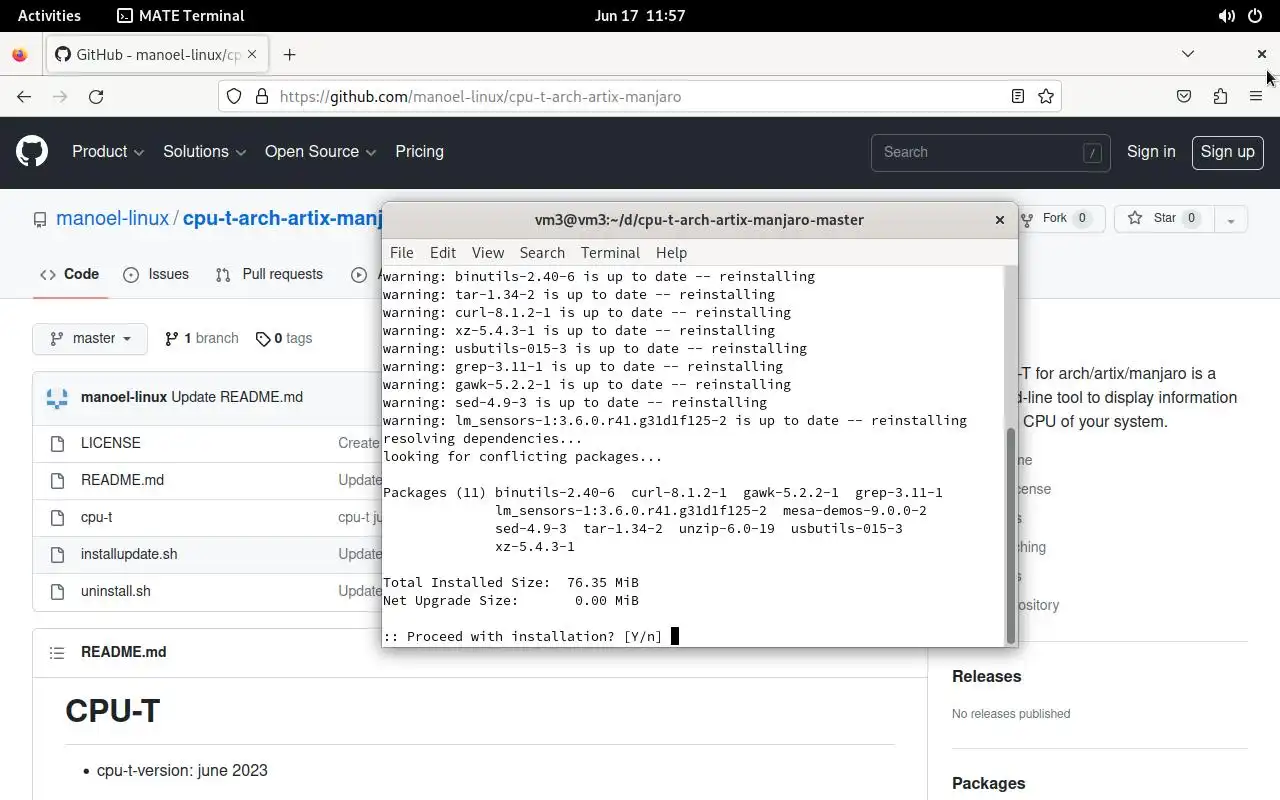Open README.md in file list
Screen dimensions: 1280x800
coord(122,480)
